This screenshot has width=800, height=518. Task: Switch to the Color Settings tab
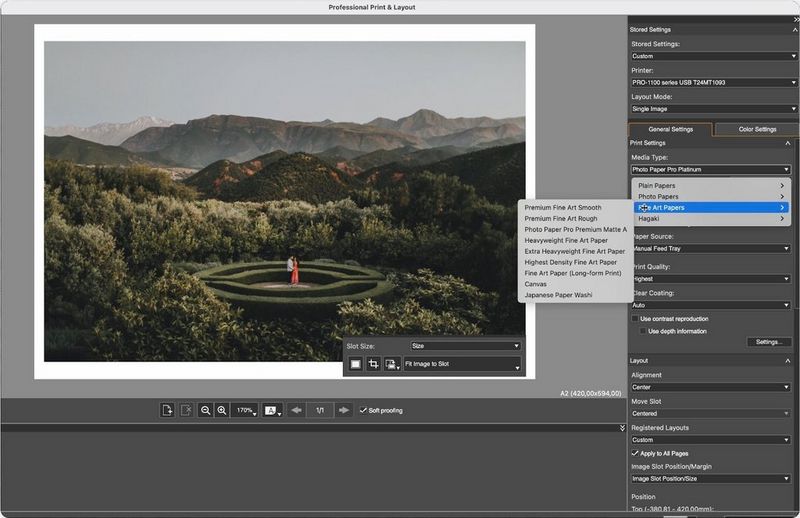coord(757,129)
